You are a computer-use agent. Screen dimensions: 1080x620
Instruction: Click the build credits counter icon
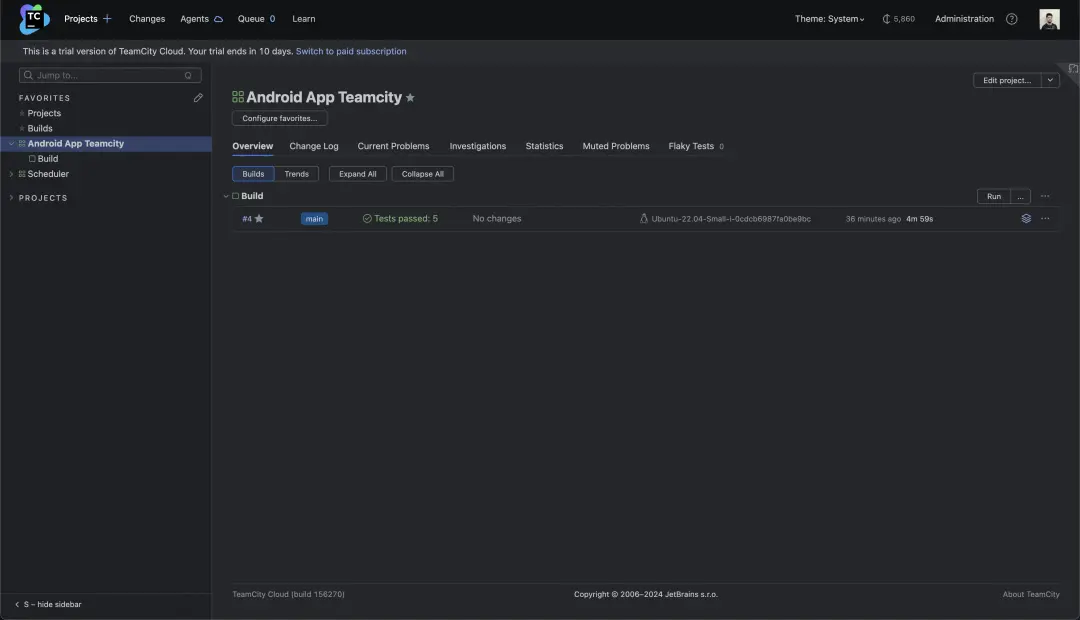[x=886, y=19]
